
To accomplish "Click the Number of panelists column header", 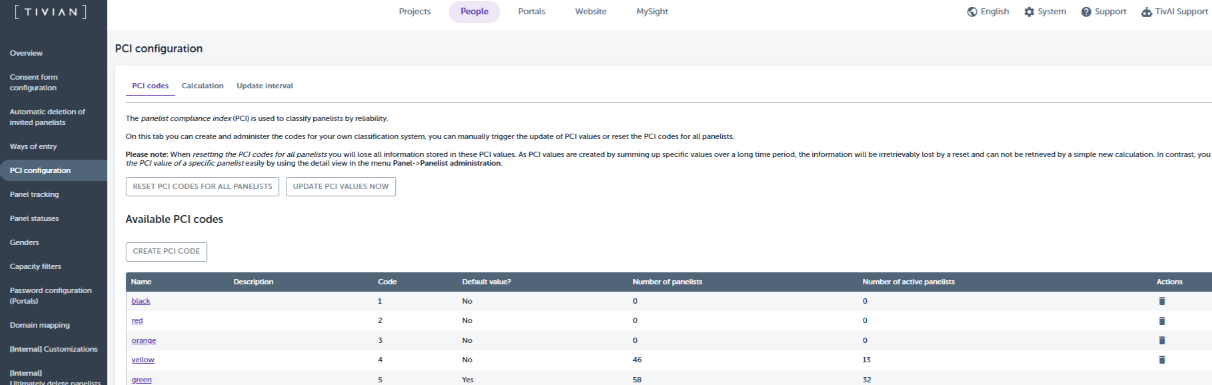I will pyautogui.click(x=668, y=282).
